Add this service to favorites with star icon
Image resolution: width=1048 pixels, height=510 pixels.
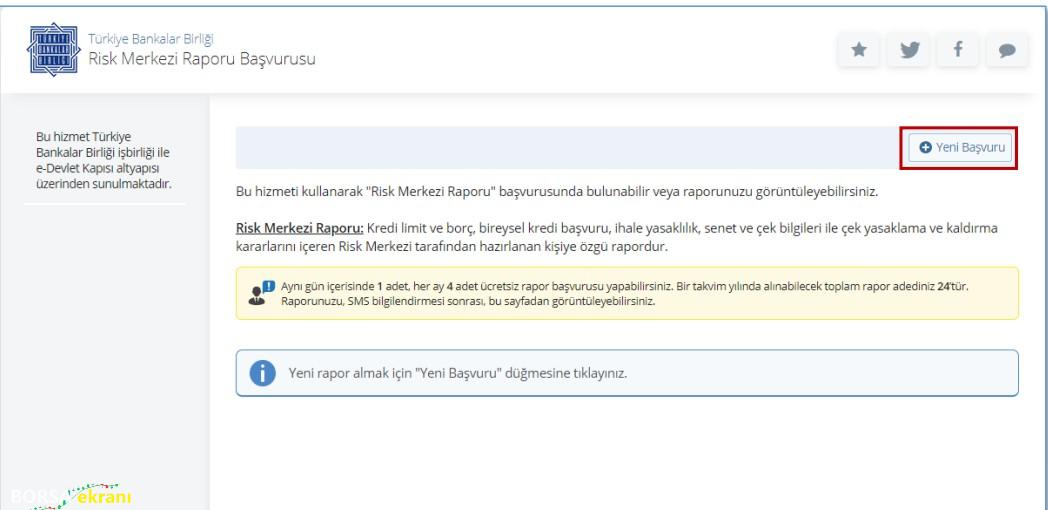pos(859,49)
